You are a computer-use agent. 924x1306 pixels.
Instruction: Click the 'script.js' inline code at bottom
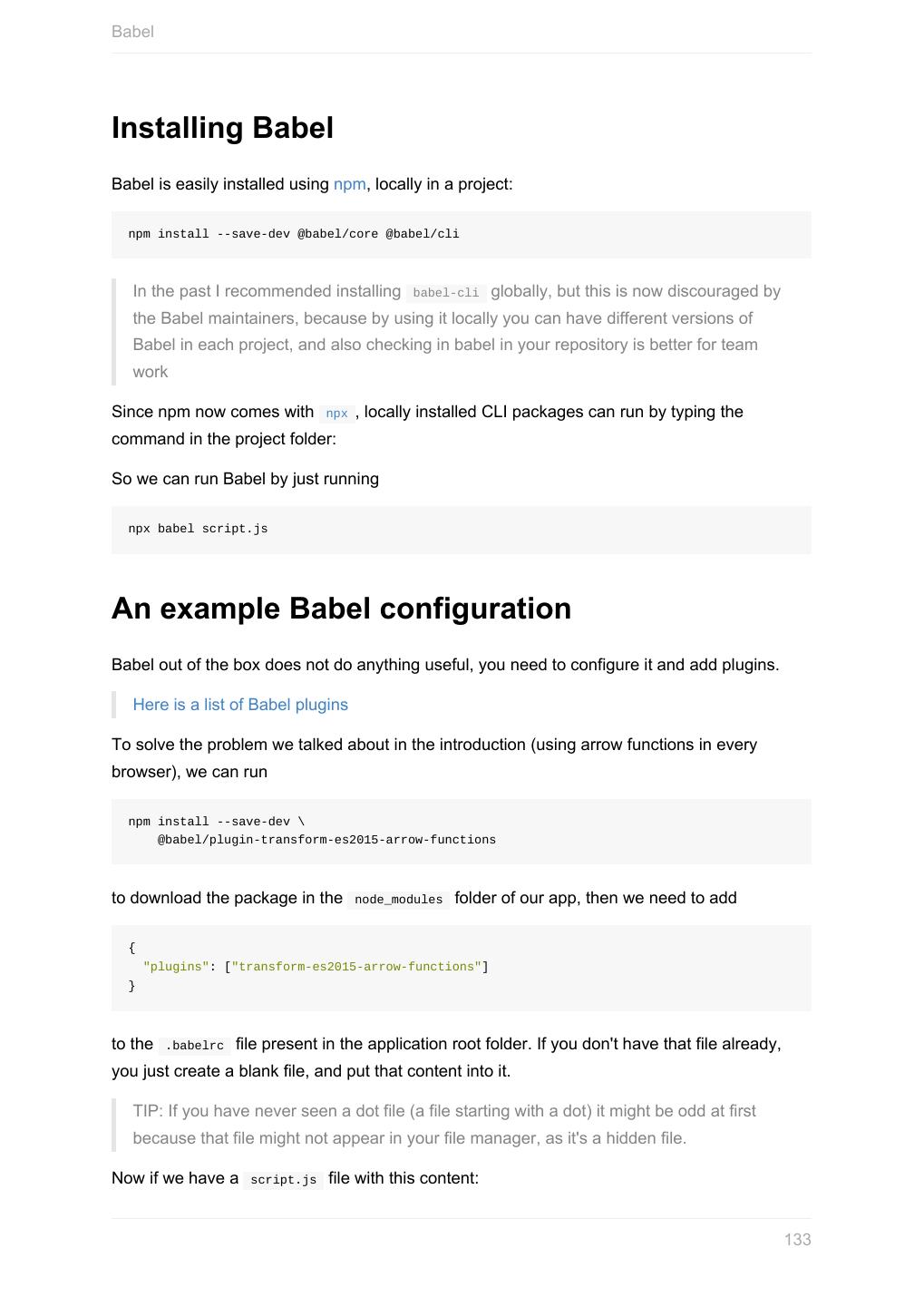point(283,1180)
